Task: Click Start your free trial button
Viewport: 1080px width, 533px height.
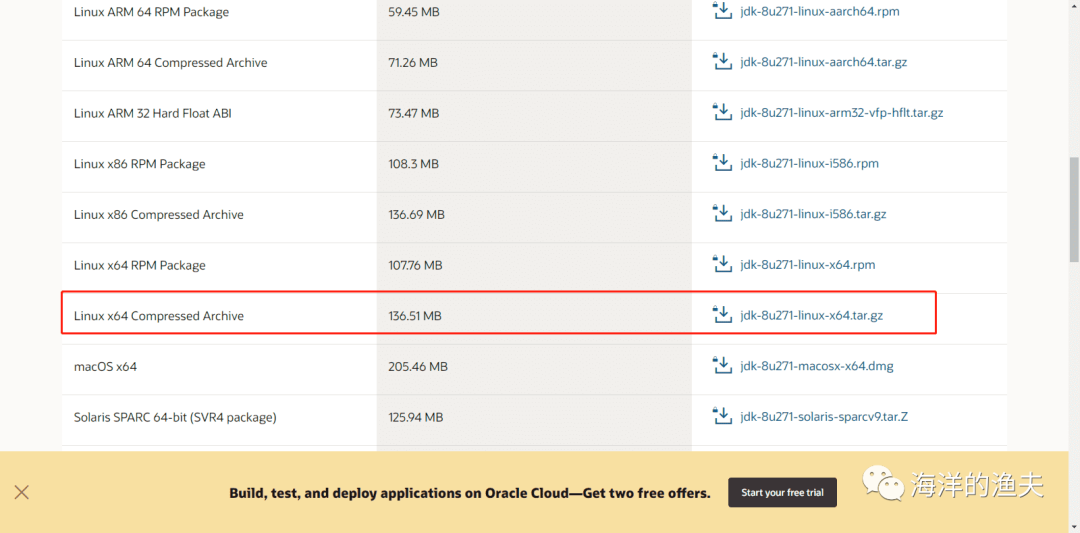Action: (782, 493)
